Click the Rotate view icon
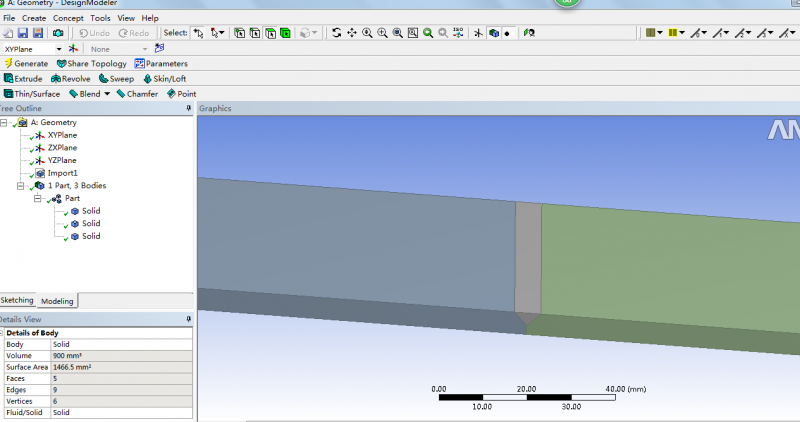The width and height of the screenshot is (800, 422). pos(336,33)
